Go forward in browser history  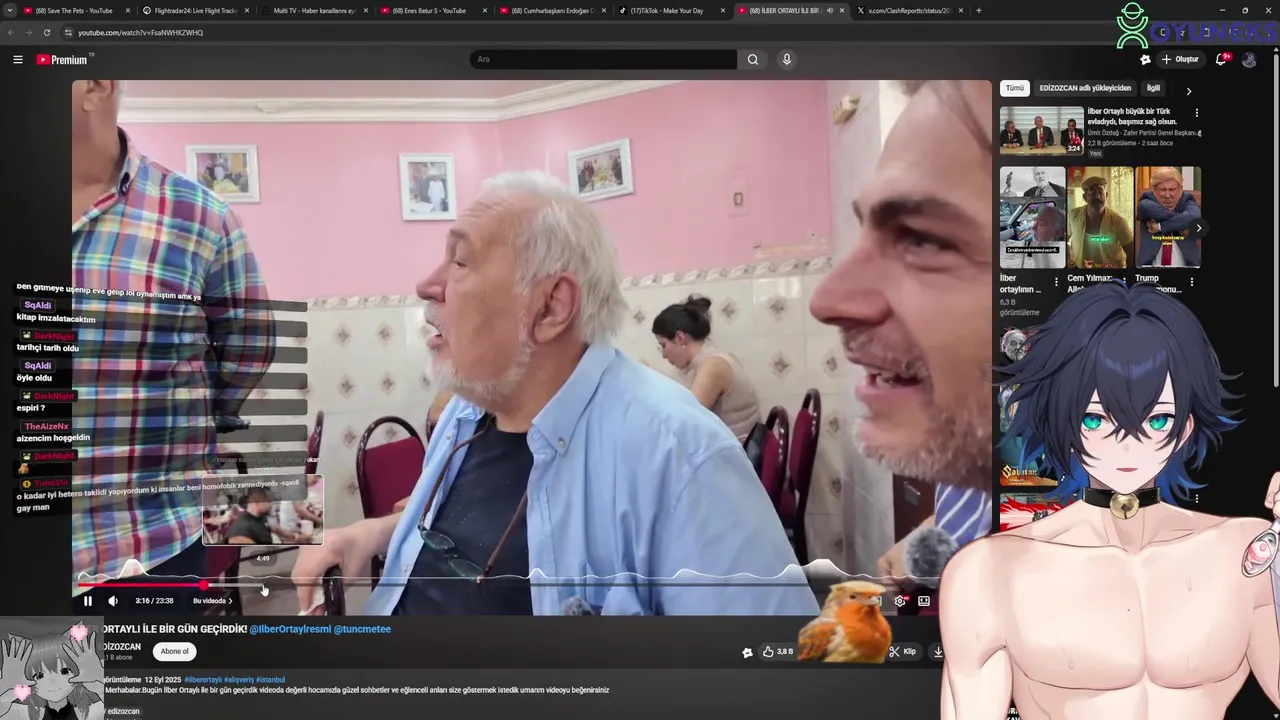[29, 32]
